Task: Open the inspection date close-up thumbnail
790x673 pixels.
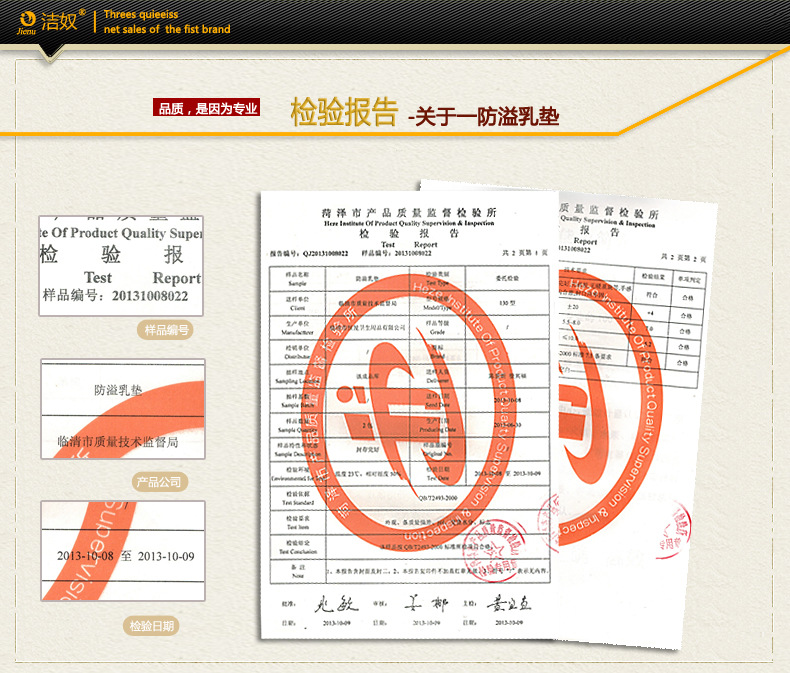Action: tap(122, 551)
